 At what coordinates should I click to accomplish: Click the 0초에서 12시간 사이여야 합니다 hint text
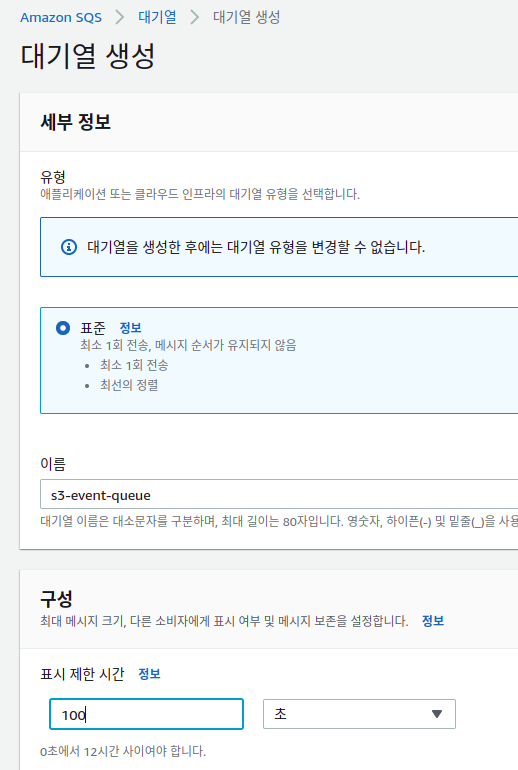123,751
